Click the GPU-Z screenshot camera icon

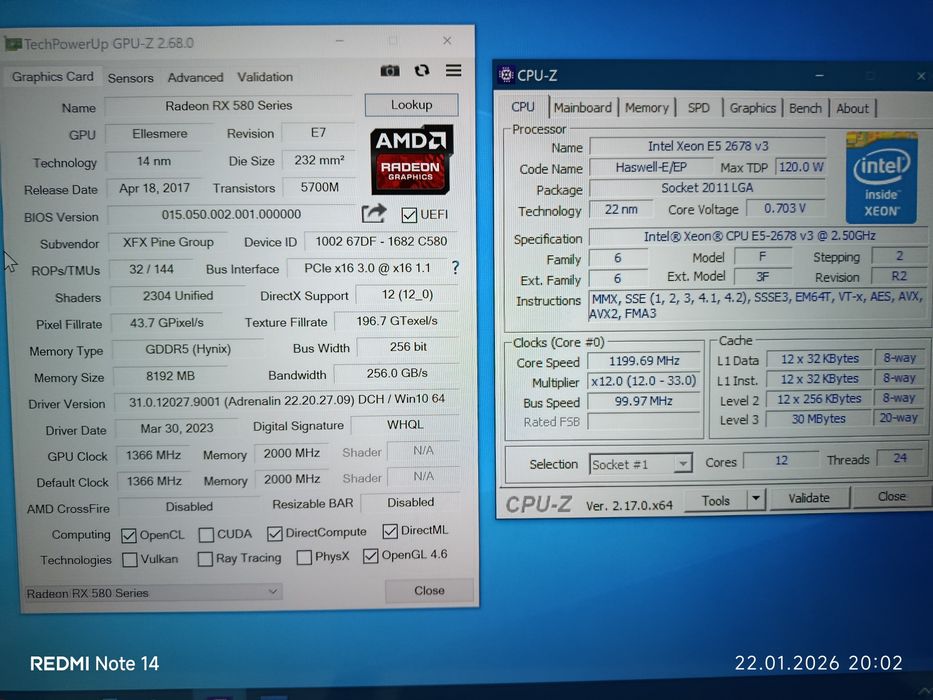click(x=390, y=71)
